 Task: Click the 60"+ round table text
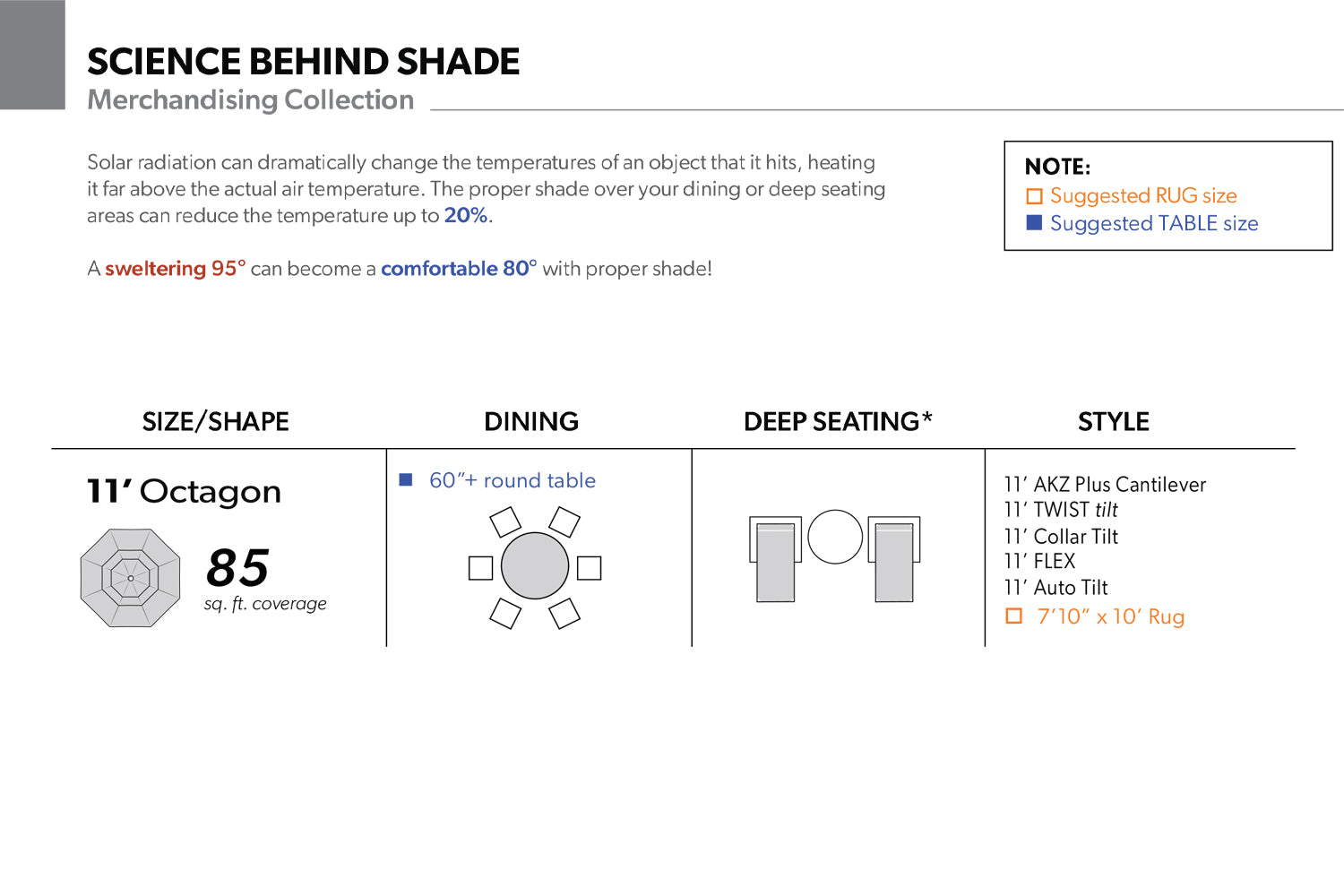[x=513, y=480]
